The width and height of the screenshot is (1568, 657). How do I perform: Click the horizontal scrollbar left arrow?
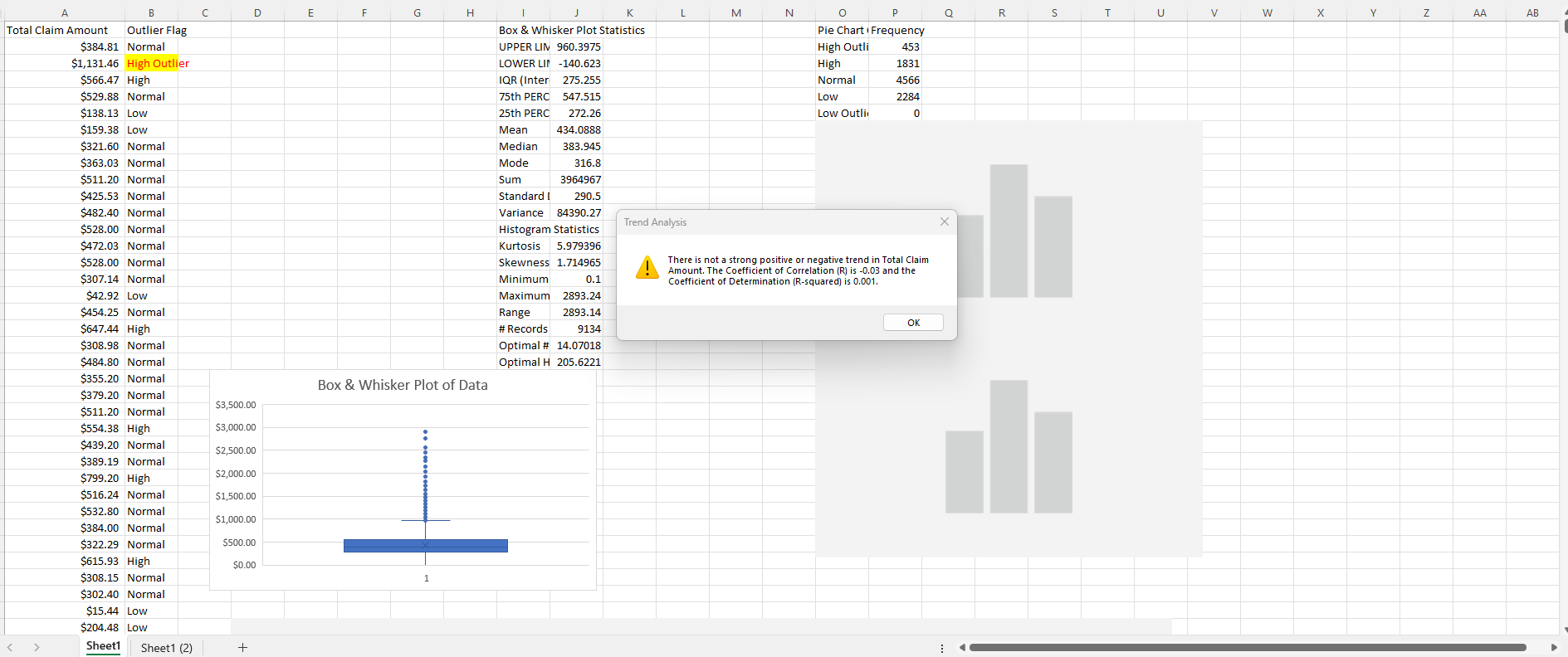click(961, 647)
